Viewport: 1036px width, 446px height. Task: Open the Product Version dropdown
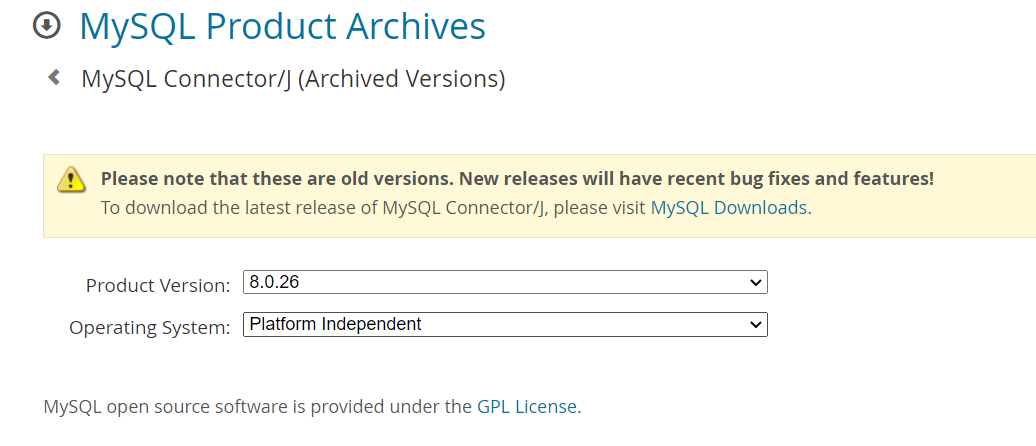[505, 283]
